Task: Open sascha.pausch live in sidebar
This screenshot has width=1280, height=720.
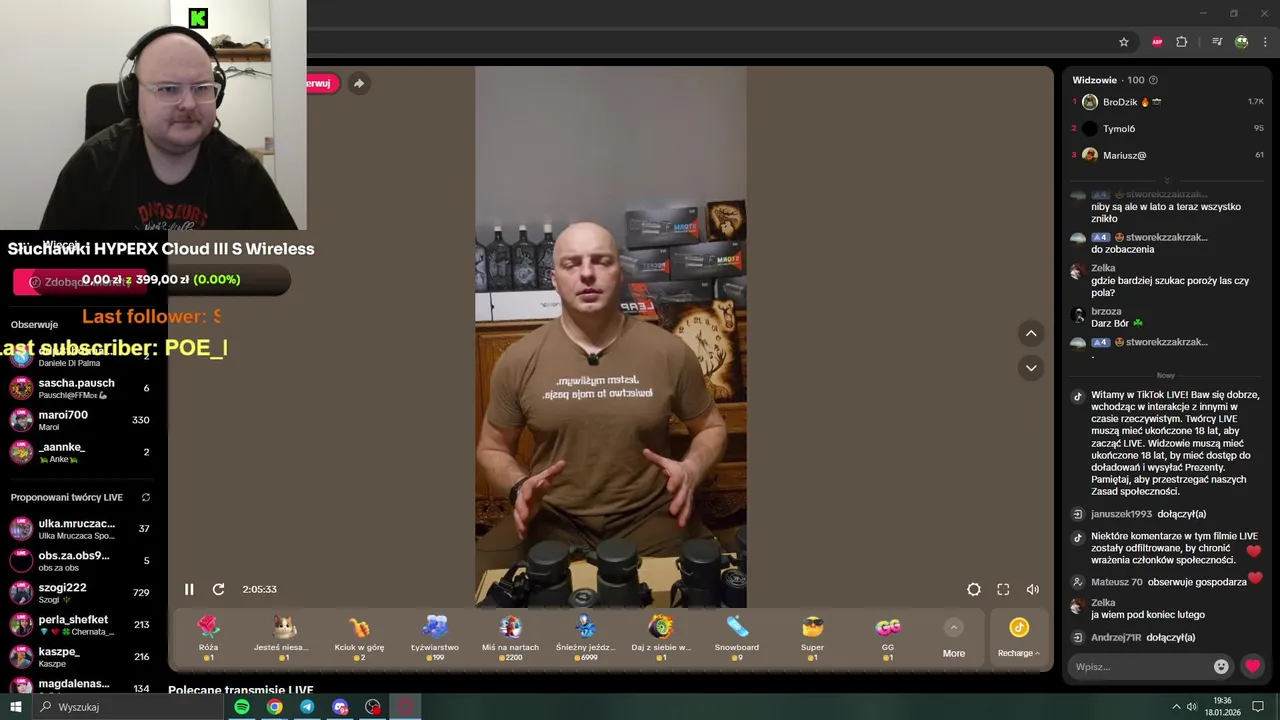Action: 82,388
